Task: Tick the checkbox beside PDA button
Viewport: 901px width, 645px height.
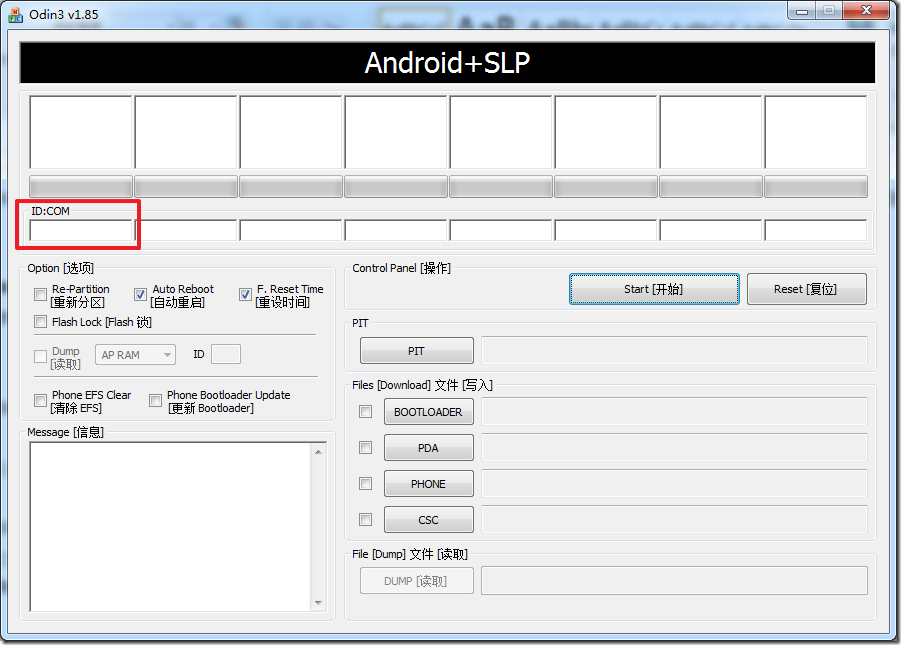Action: 365,447
